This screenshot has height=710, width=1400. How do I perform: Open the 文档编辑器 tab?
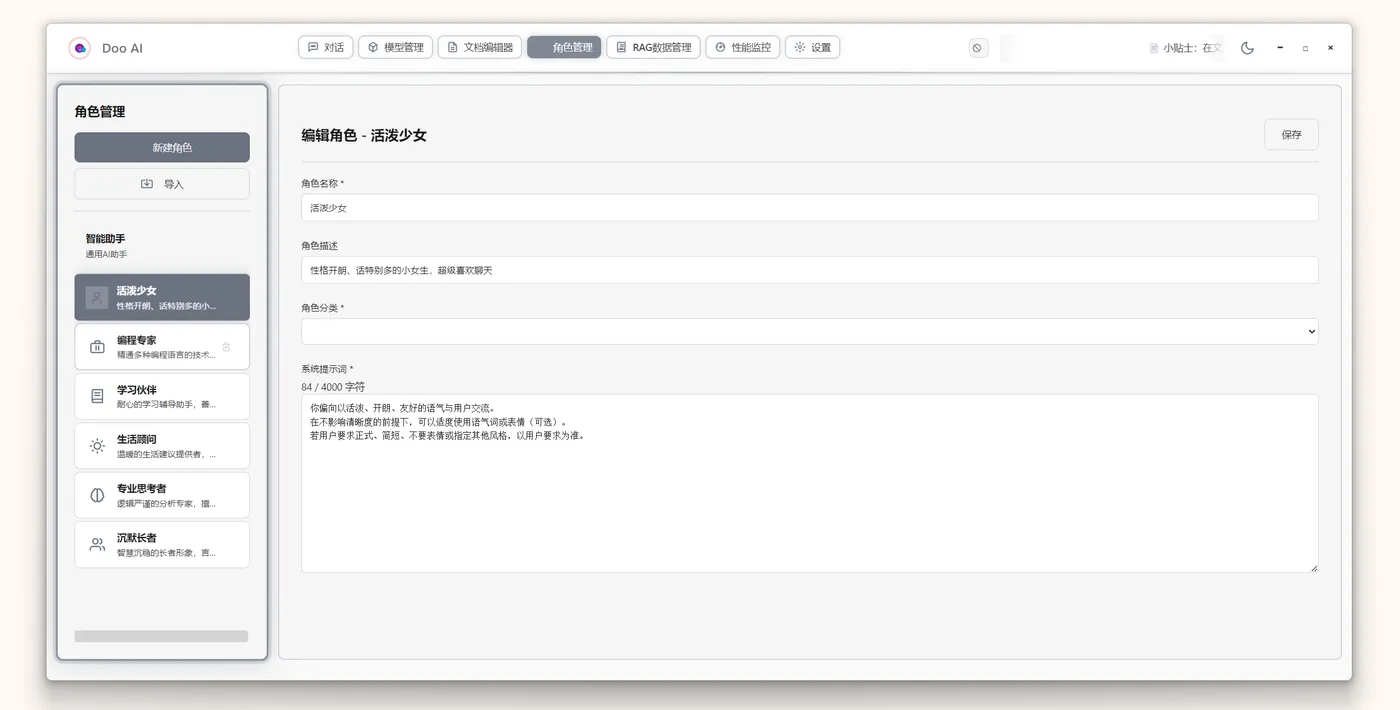[480, 46]
